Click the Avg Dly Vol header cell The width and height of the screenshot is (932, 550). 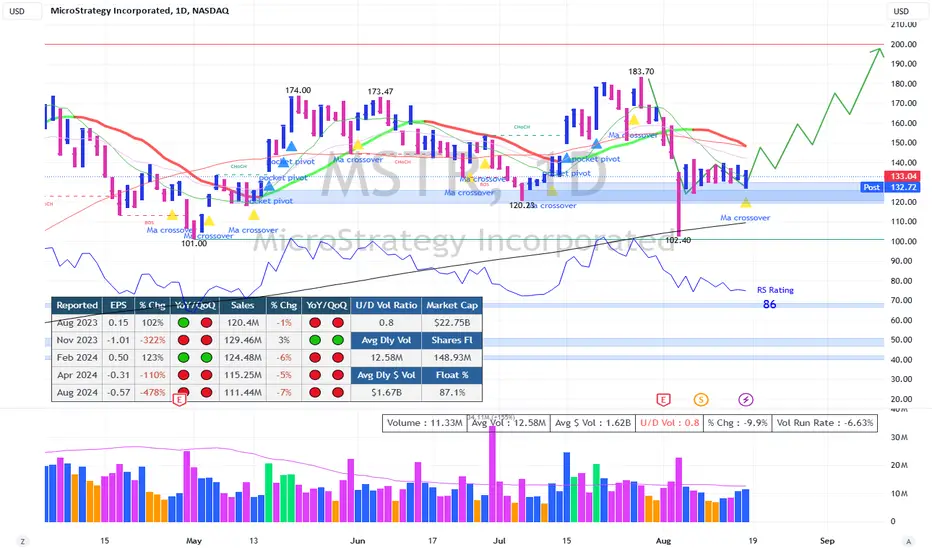[386, 340]
